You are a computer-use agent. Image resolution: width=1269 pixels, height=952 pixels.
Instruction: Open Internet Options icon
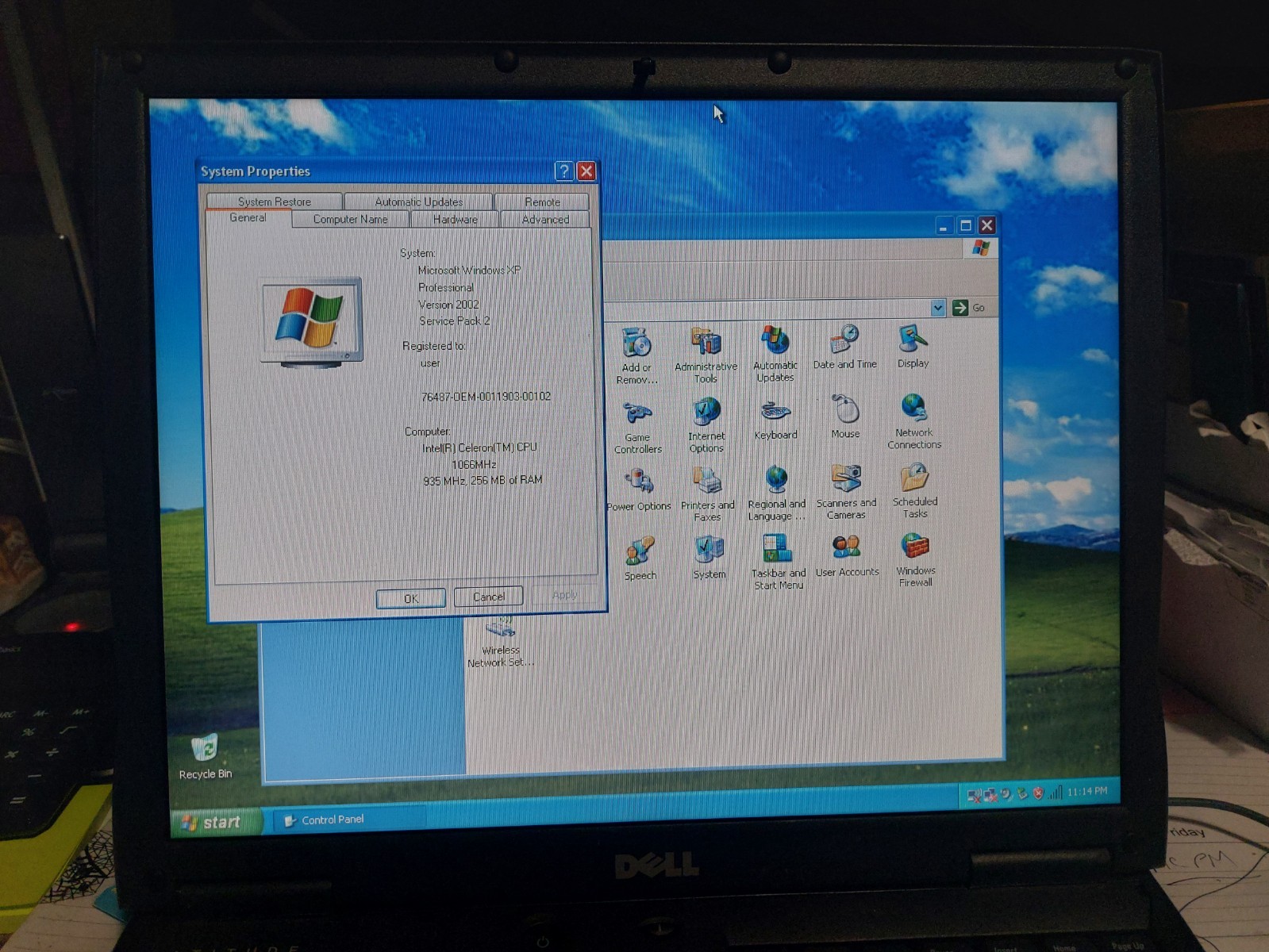(706, 426)
